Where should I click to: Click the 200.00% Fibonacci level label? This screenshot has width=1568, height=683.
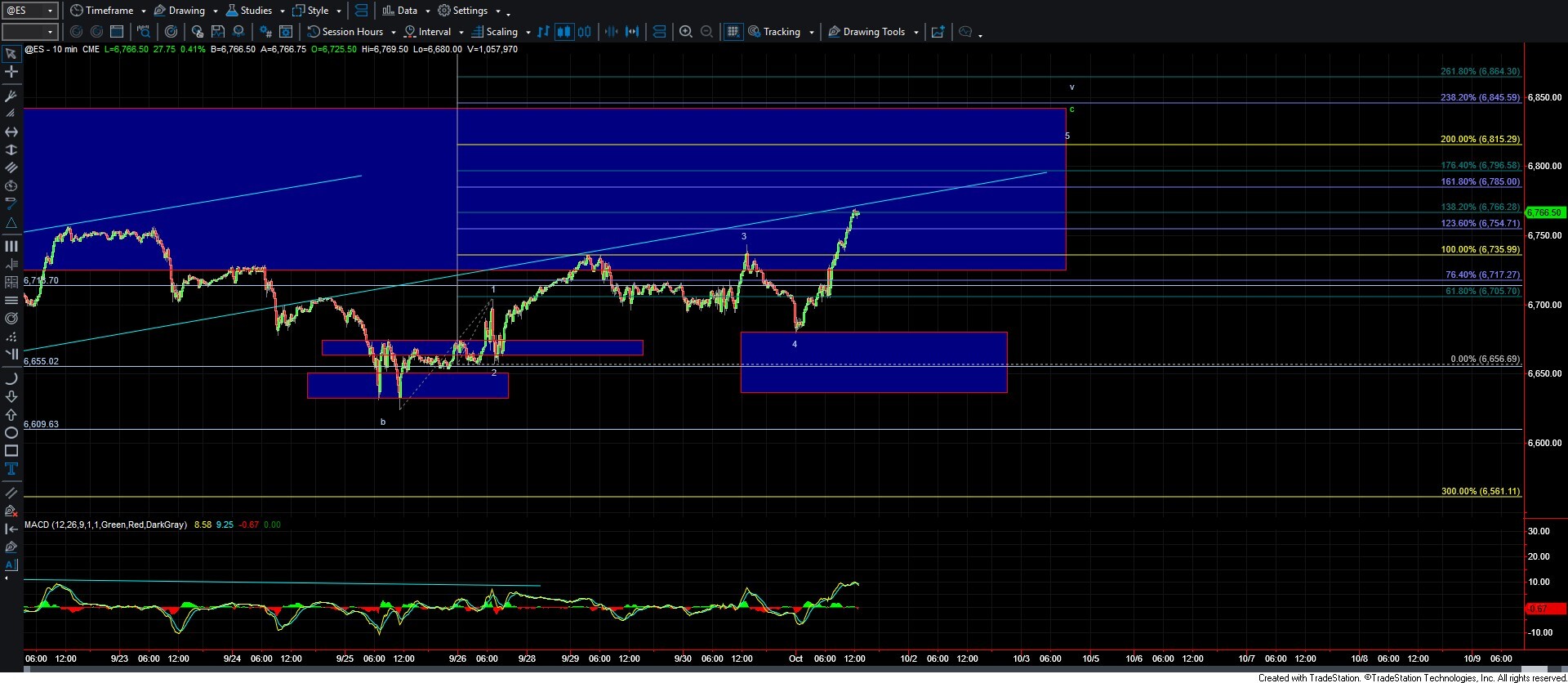click(1479, 140)
